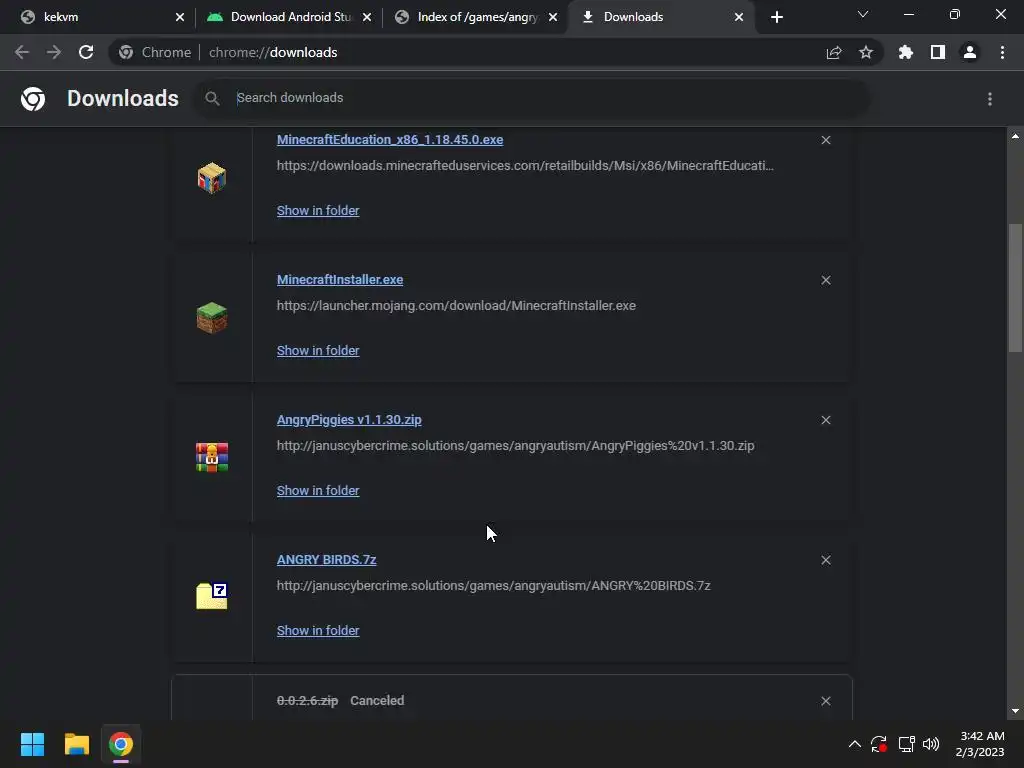Open the Extensions puzzle icon
This screenshot has width=1024, height=768.
(906, 52)
